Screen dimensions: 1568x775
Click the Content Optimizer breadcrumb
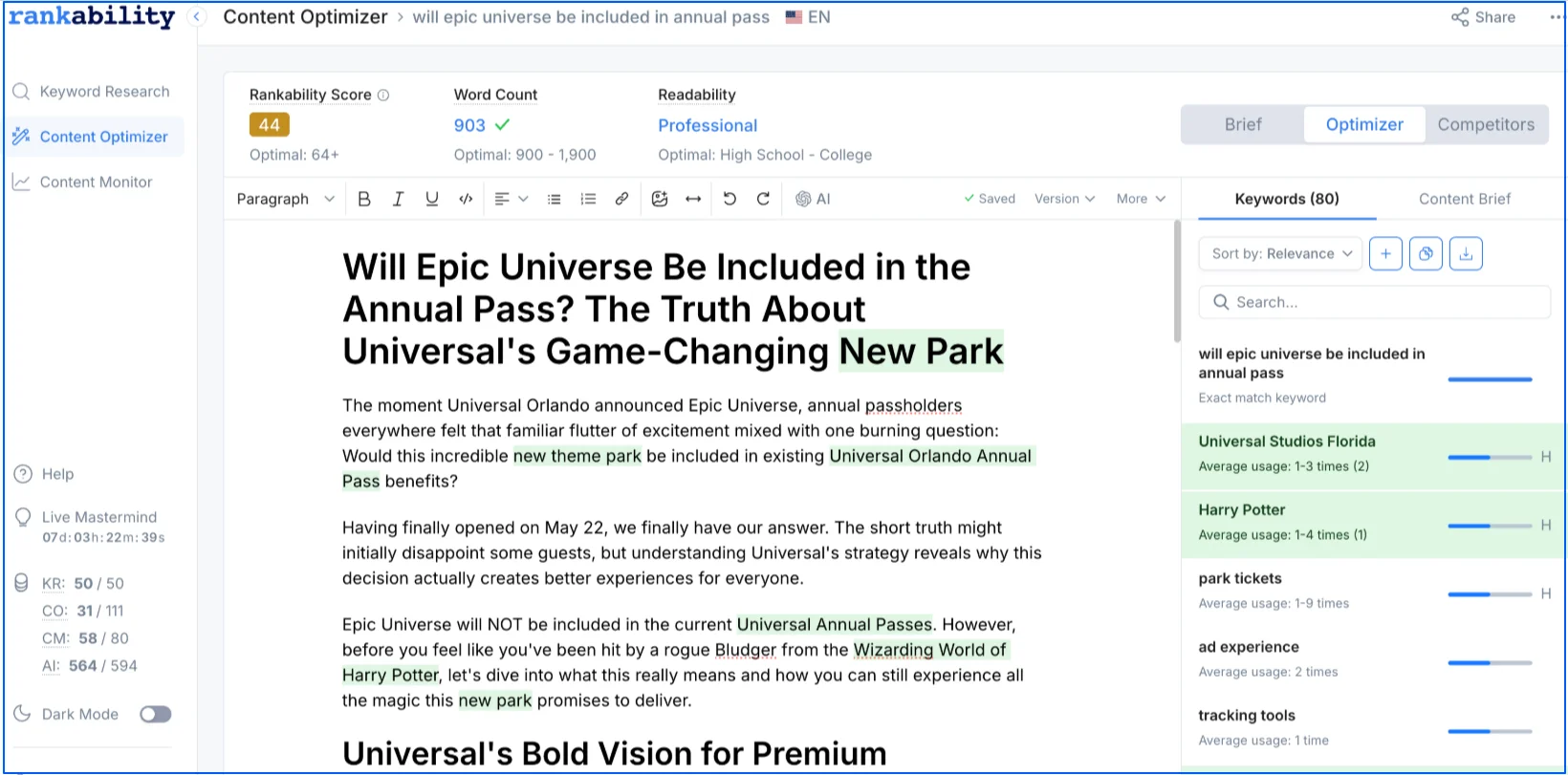[305, 17]
